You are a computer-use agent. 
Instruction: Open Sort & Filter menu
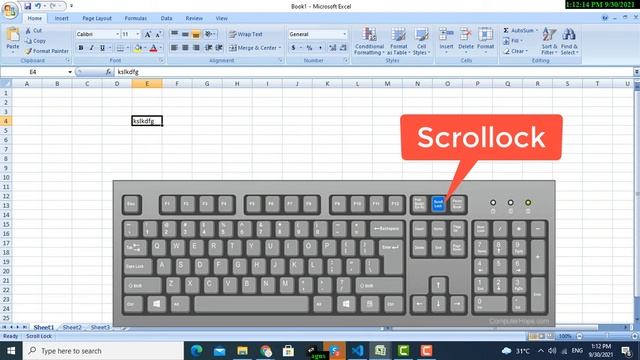[x=549, y=41]
